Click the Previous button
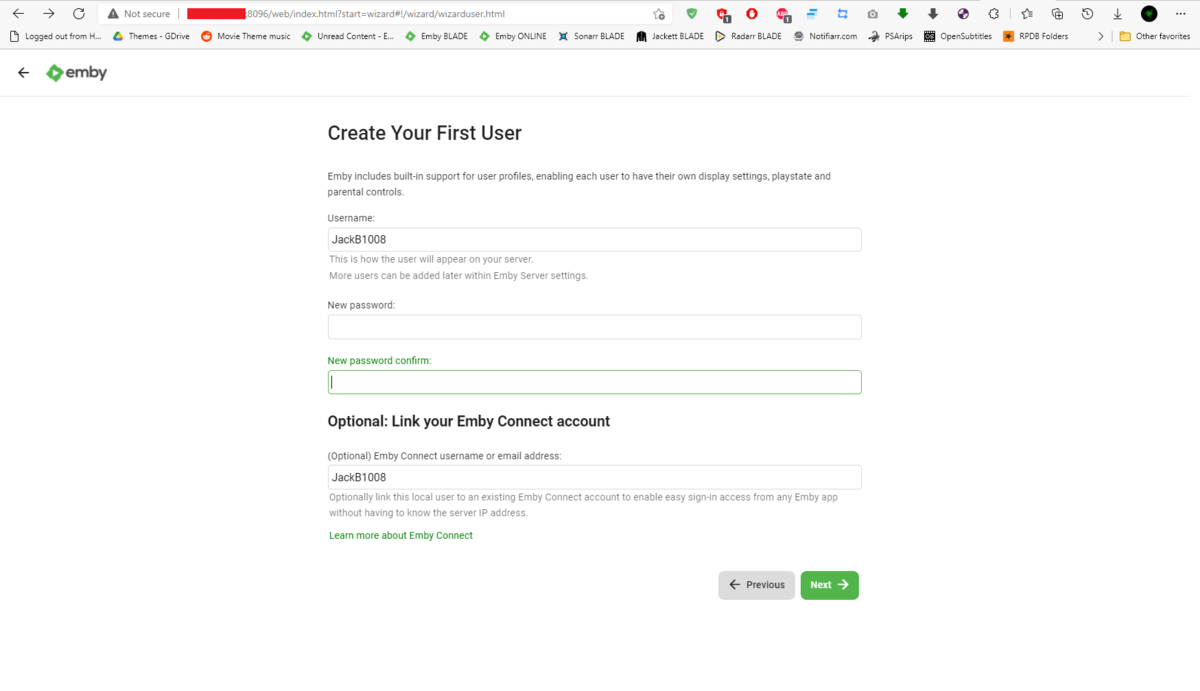1200x691 pixels. point(756,585)
